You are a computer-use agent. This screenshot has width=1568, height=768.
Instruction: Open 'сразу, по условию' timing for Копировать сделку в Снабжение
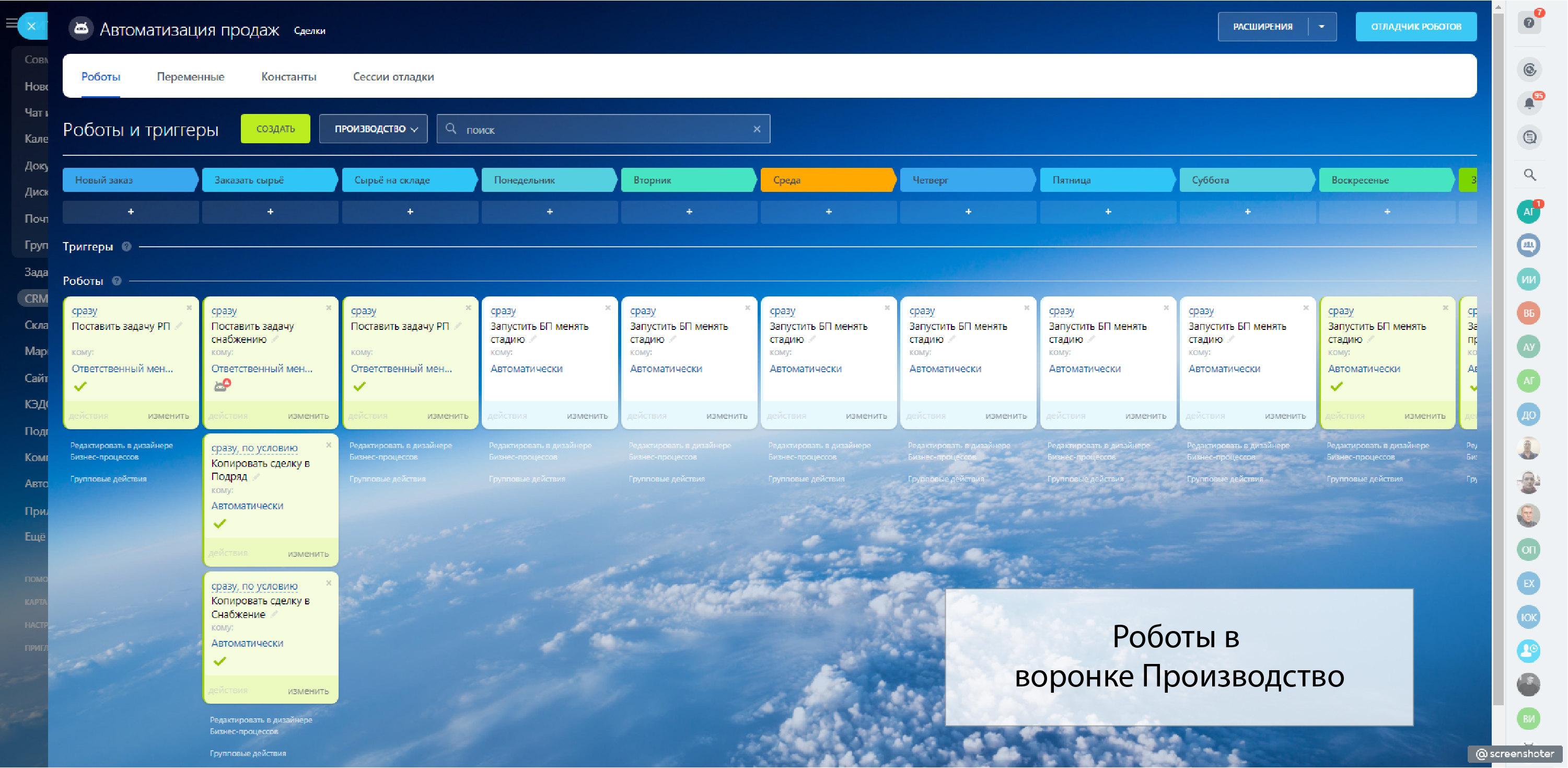click(x=254, y=586)
